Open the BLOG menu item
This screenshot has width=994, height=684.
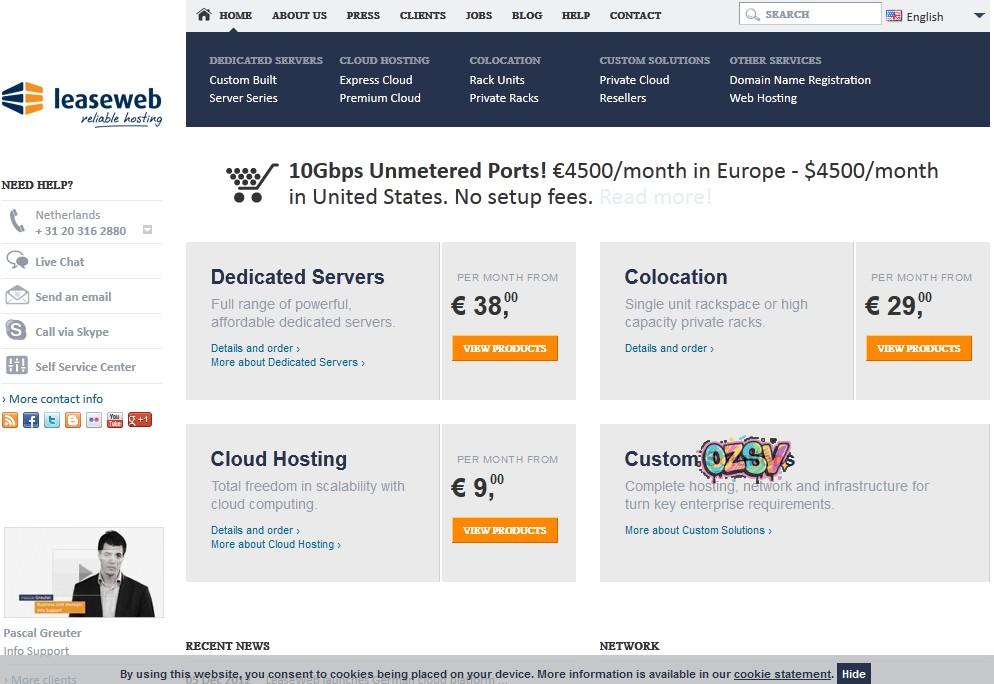[x=527, y=15]
